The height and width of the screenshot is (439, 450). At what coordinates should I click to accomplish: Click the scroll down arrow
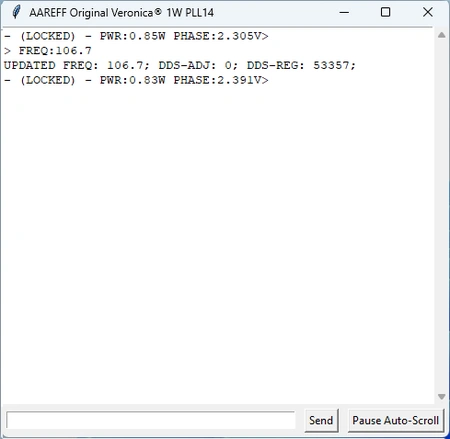(x=442, y=397)
